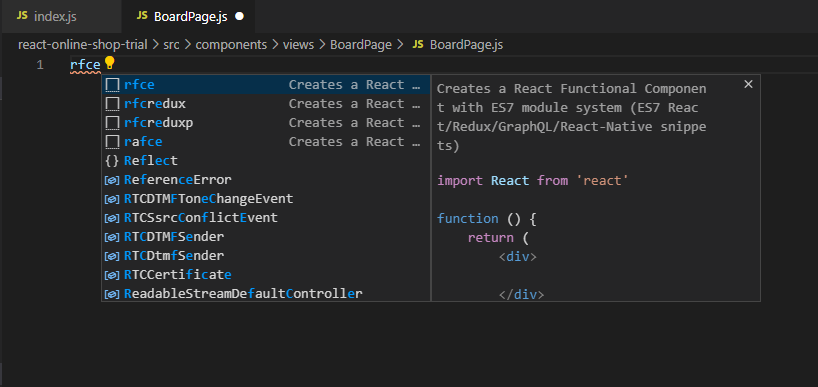Click snippet icon beside rafce
Viewport: 818px width, 387px height.
coord(112,141)
